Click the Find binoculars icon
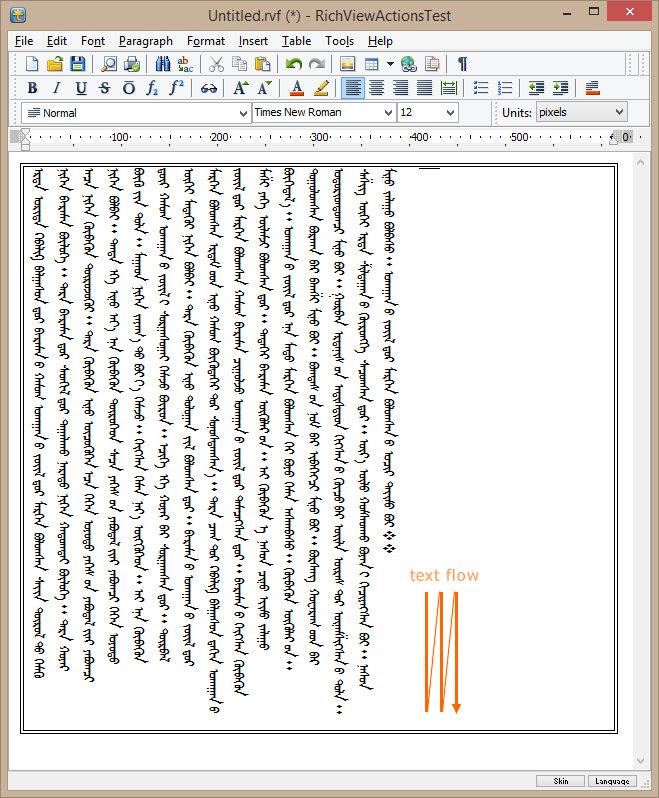The height and width of the screenshot is (798, 659). click(x=163, y=64)
